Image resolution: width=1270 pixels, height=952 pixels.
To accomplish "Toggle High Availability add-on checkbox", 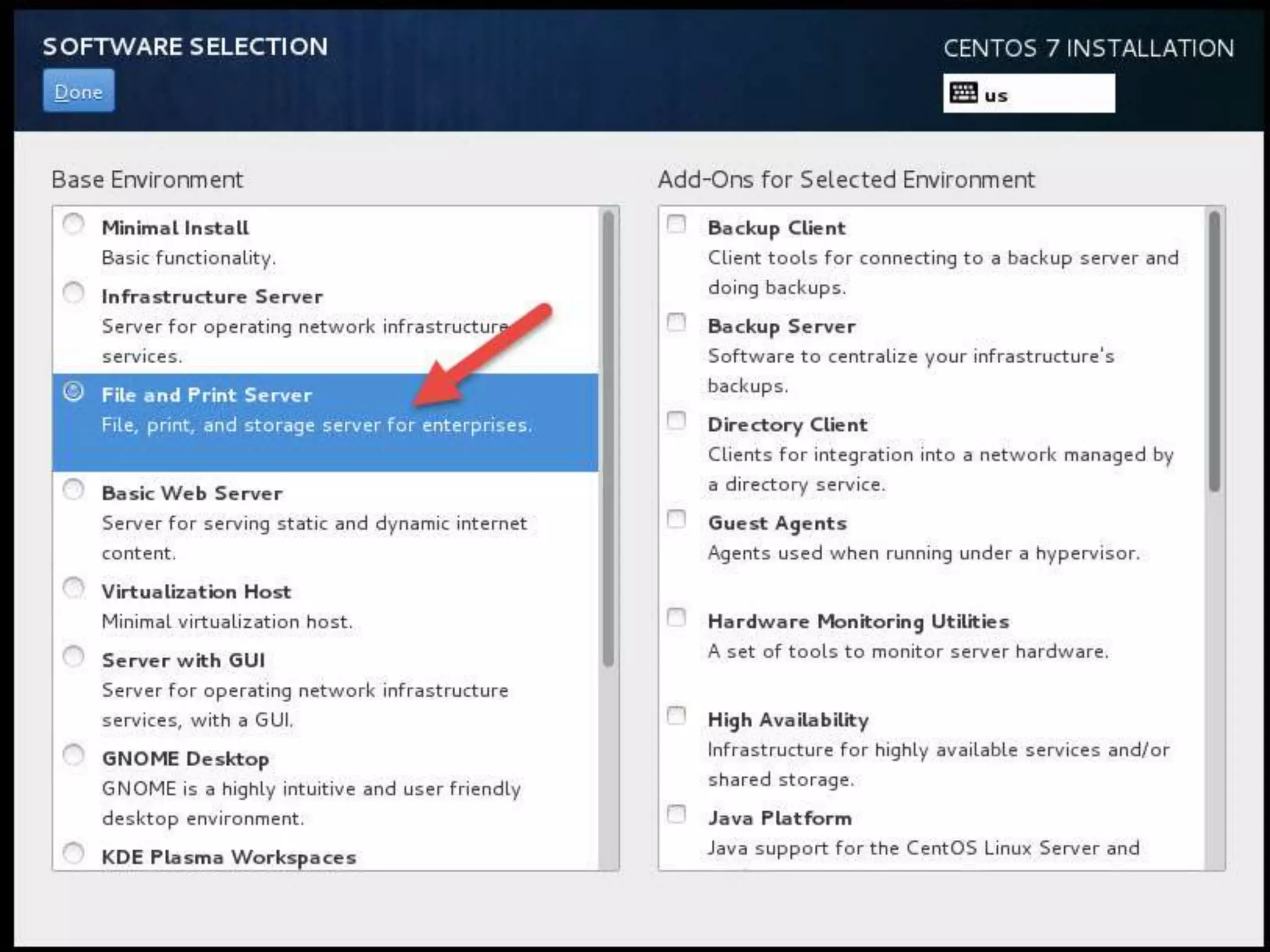I will coord(676,716).
